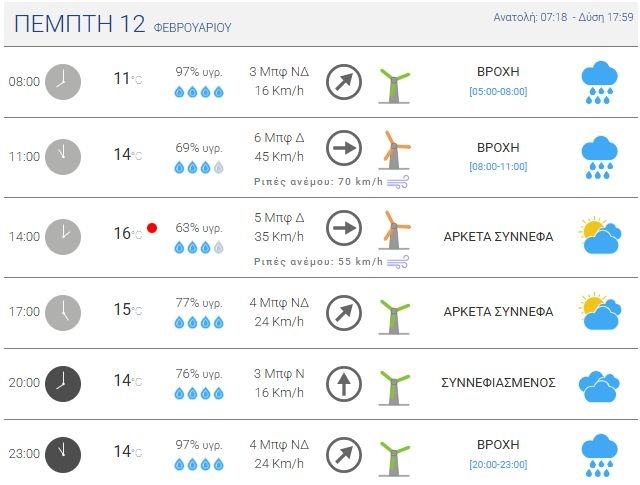Click the 55 km/h wind gusts text
The width and height of the screenshot is (640, 485).
[x=319, y=261]
